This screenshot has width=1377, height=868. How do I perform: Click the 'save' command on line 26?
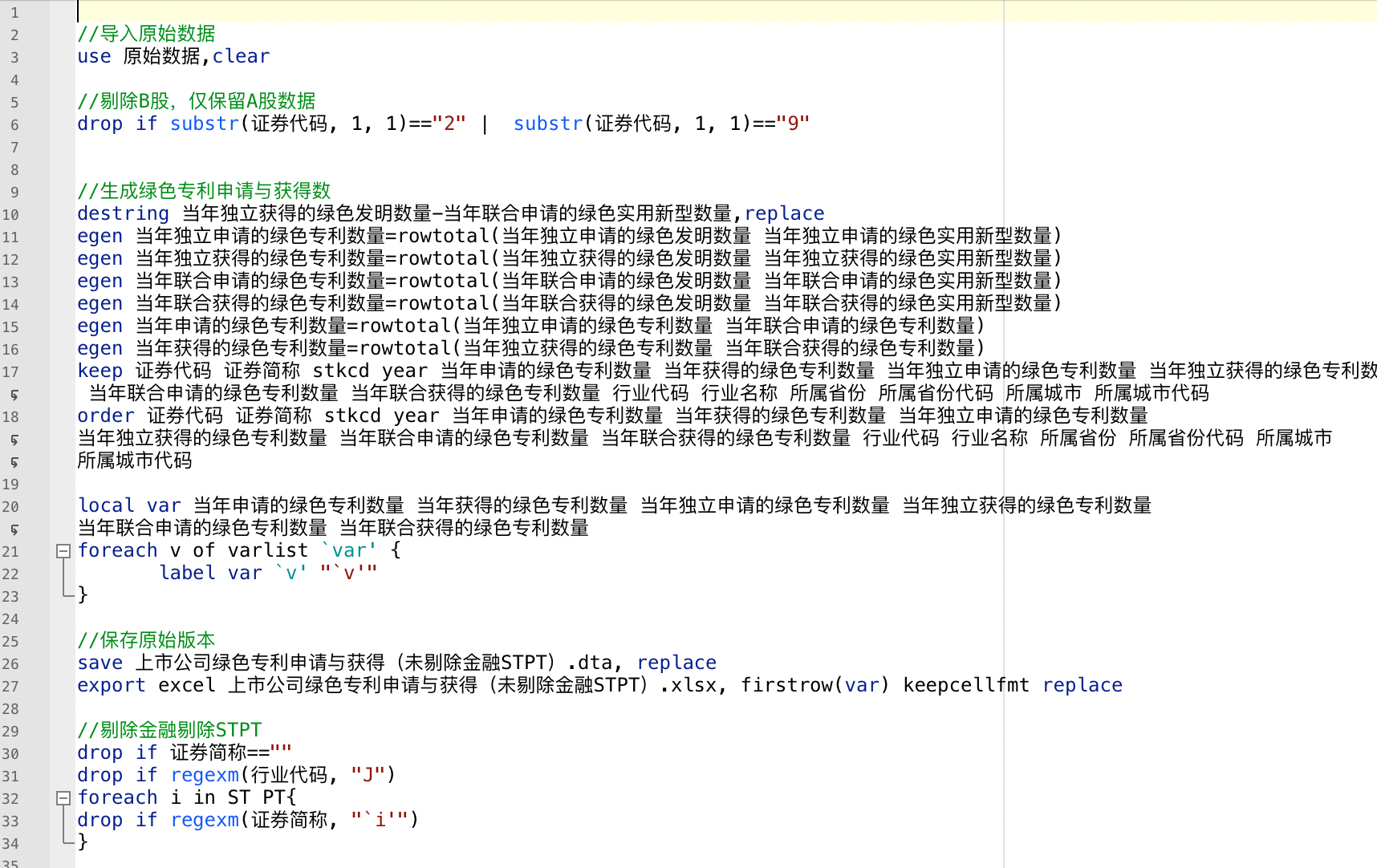click(x=100, y=663)
